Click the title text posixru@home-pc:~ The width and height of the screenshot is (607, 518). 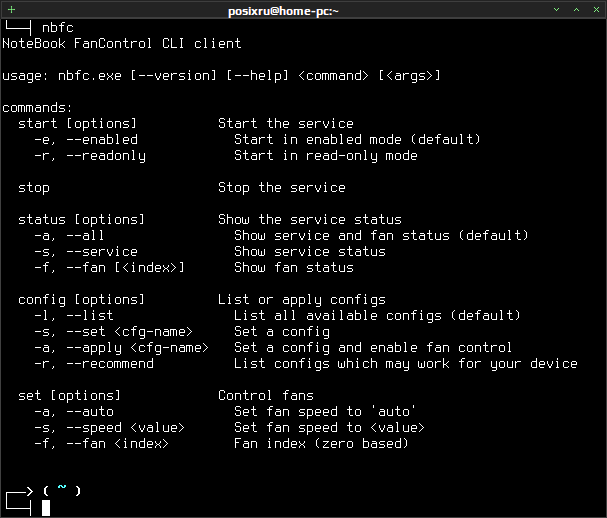pos(283,11)
